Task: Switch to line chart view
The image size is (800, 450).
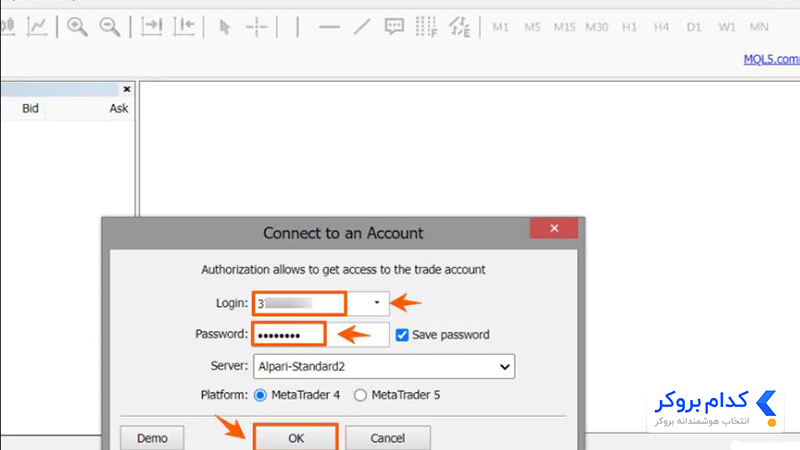Action: click(x=37, y=27)
